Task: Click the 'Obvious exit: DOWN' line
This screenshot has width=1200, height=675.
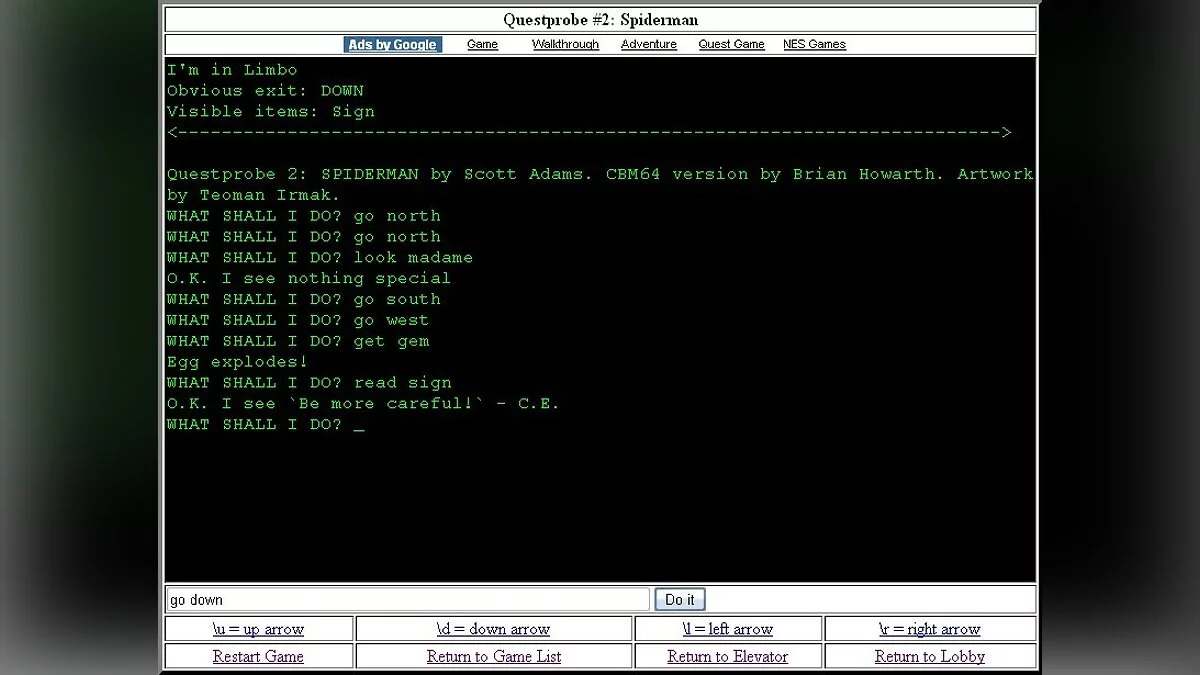Action: point(265,91)
